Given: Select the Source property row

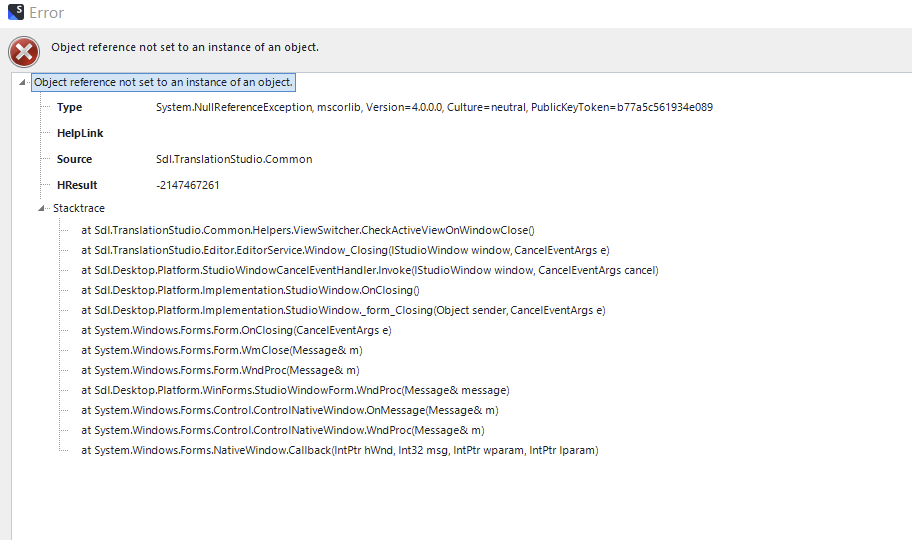Looking at the screenshot, I should click(184, 159).
